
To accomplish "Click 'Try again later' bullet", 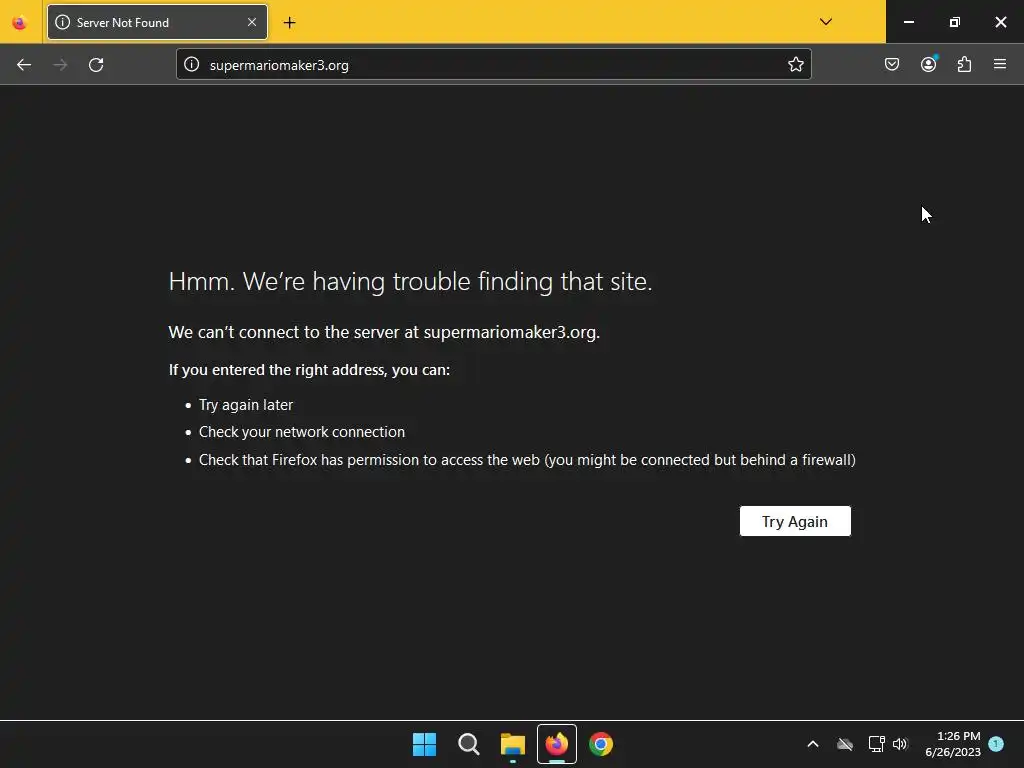I will point(246,405).
